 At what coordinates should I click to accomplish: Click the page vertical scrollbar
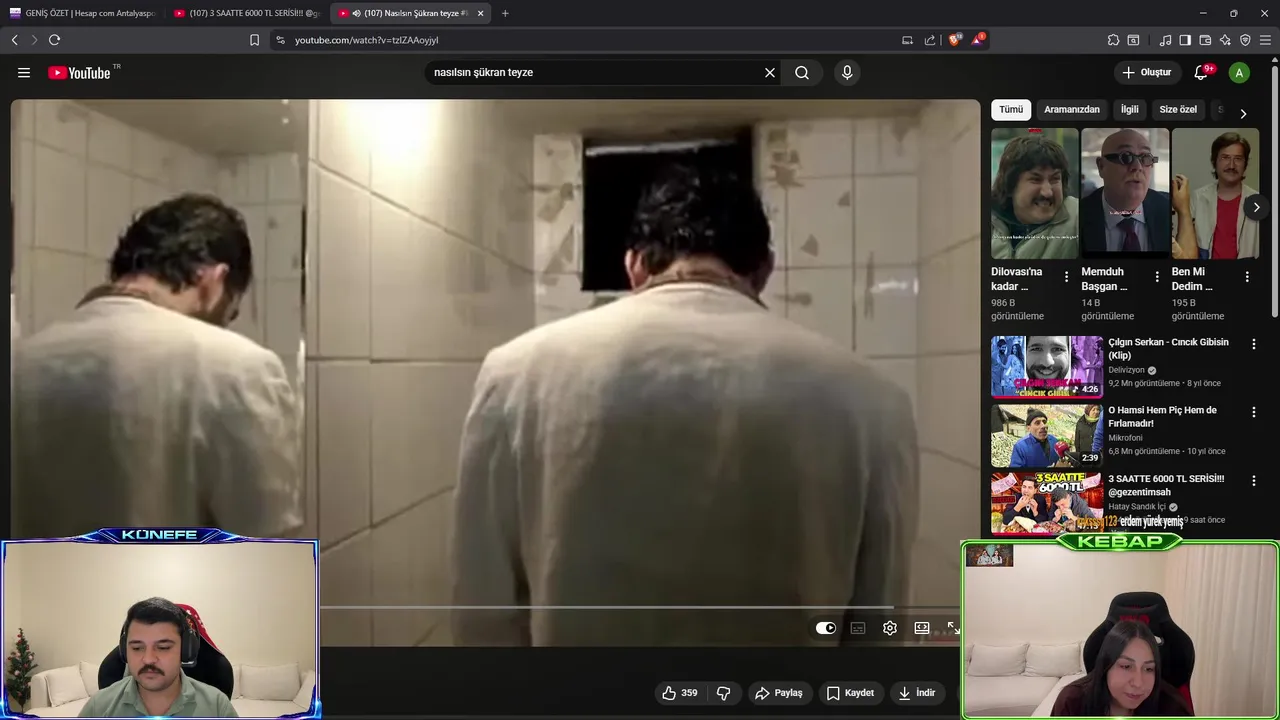click(1274, 190)
